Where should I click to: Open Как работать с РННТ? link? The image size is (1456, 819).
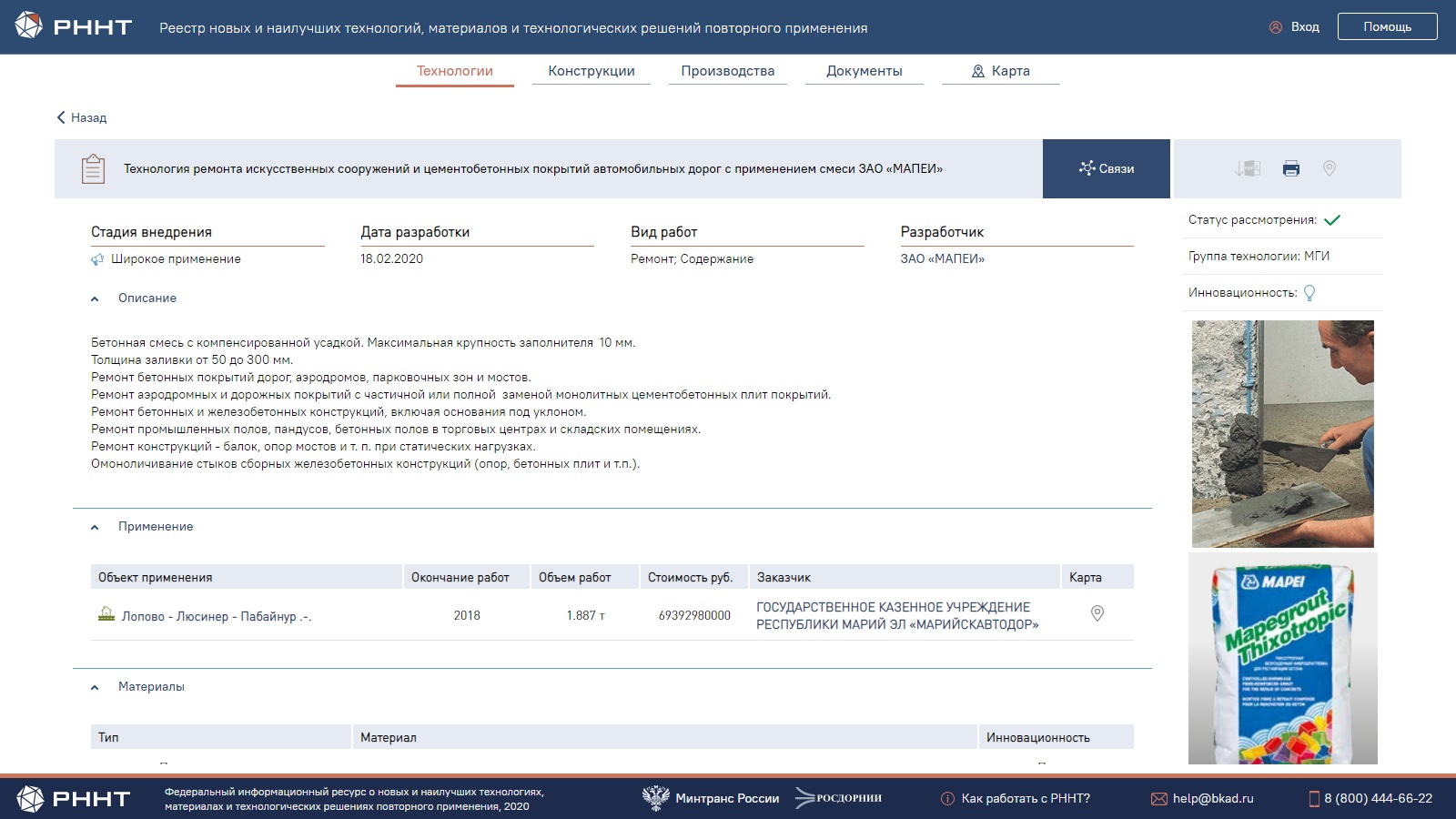point(1026,798)
